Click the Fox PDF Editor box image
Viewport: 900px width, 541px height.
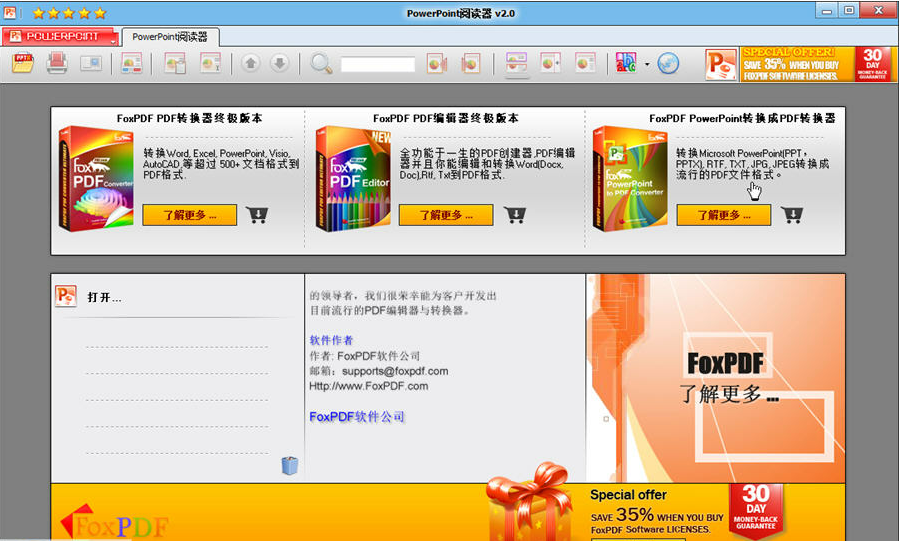coord(353,179)
